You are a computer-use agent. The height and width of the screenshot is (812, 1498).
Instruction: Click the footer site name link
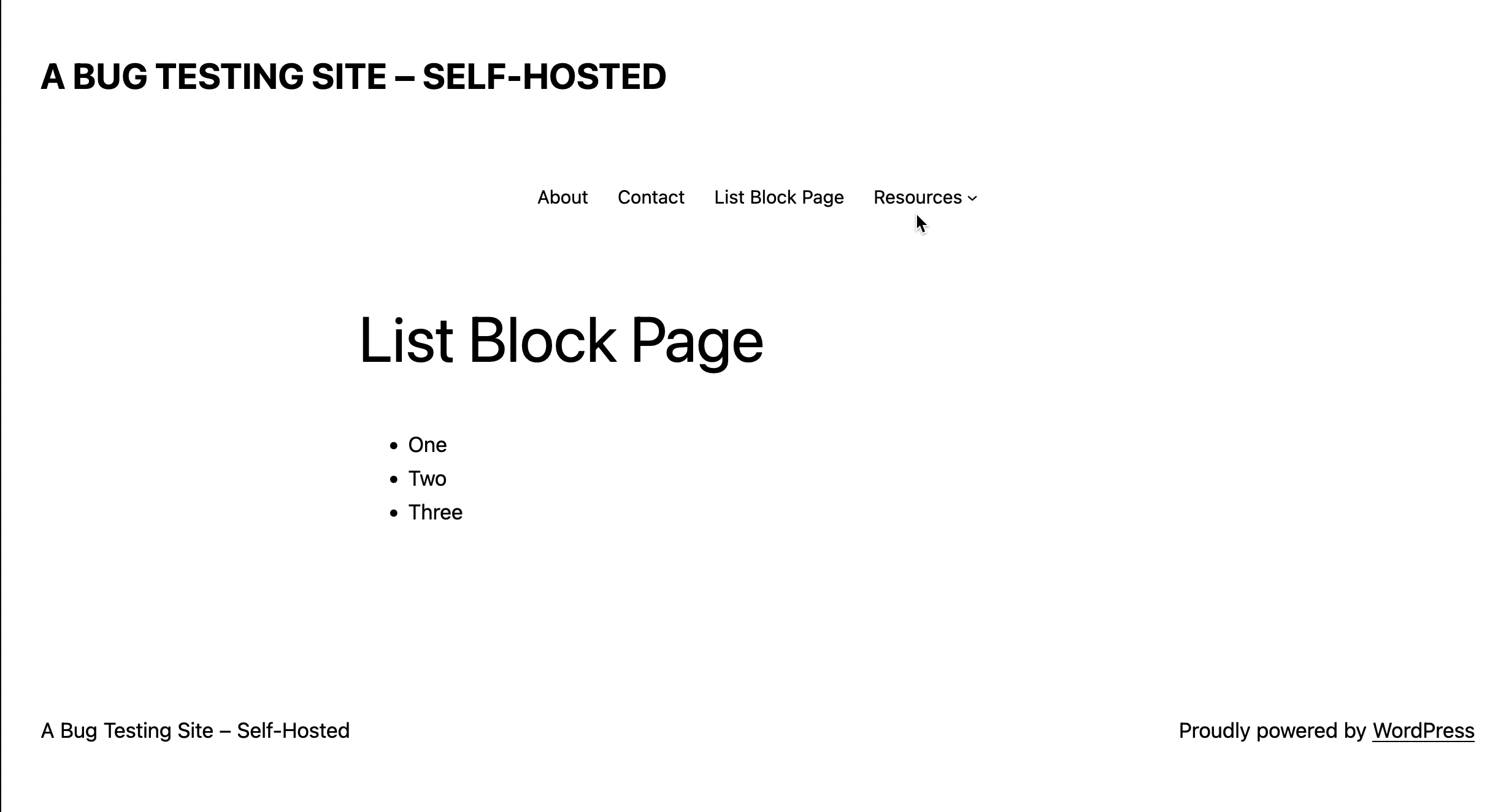click(195, 730)
